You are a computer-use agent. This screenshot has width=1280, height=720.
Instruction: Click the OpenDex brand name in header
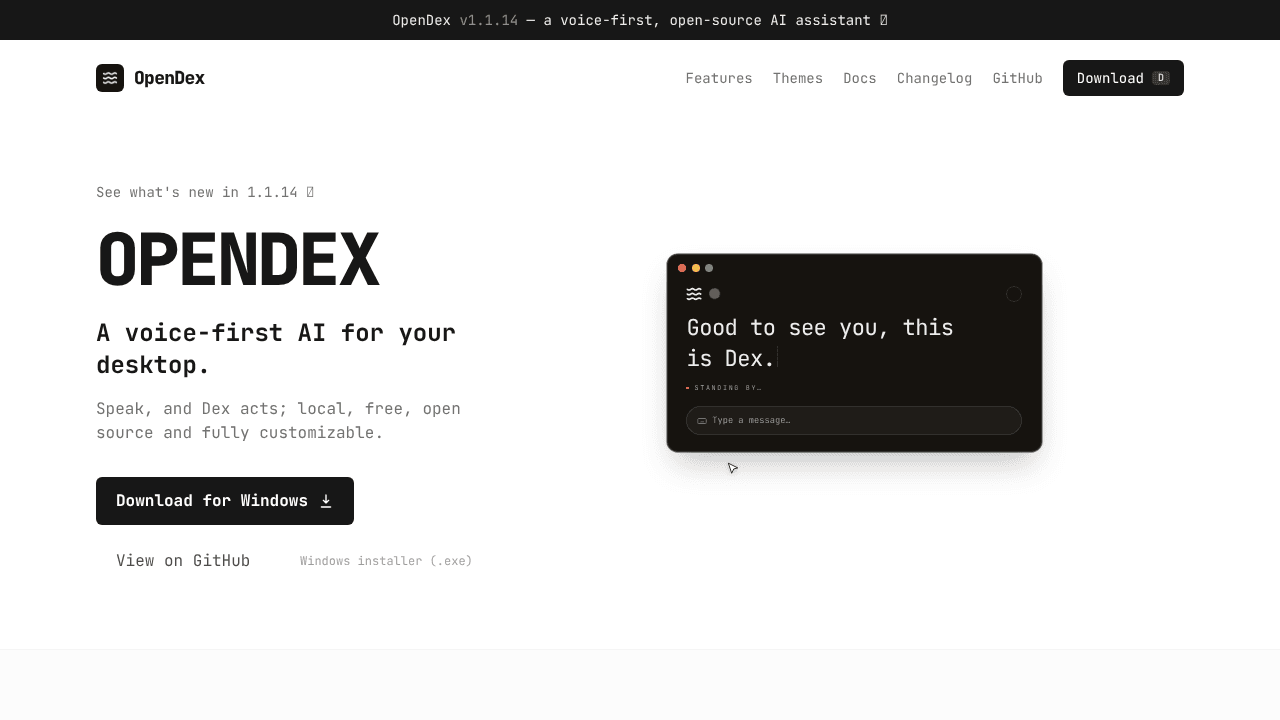pyautogui.click(x=169, y=78)
